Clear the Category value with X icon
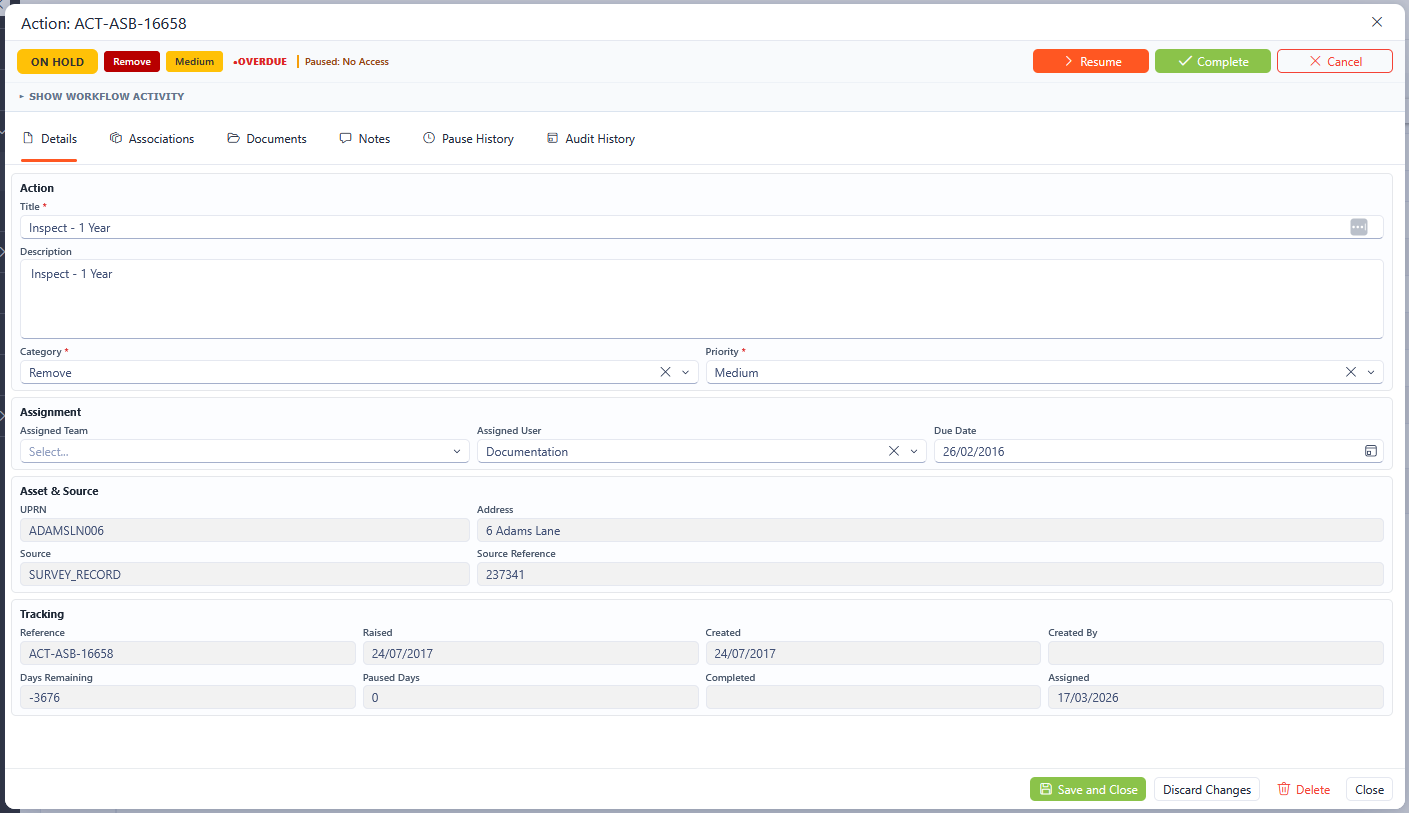Screen dimensions: 1409x813 click(665, 372)
